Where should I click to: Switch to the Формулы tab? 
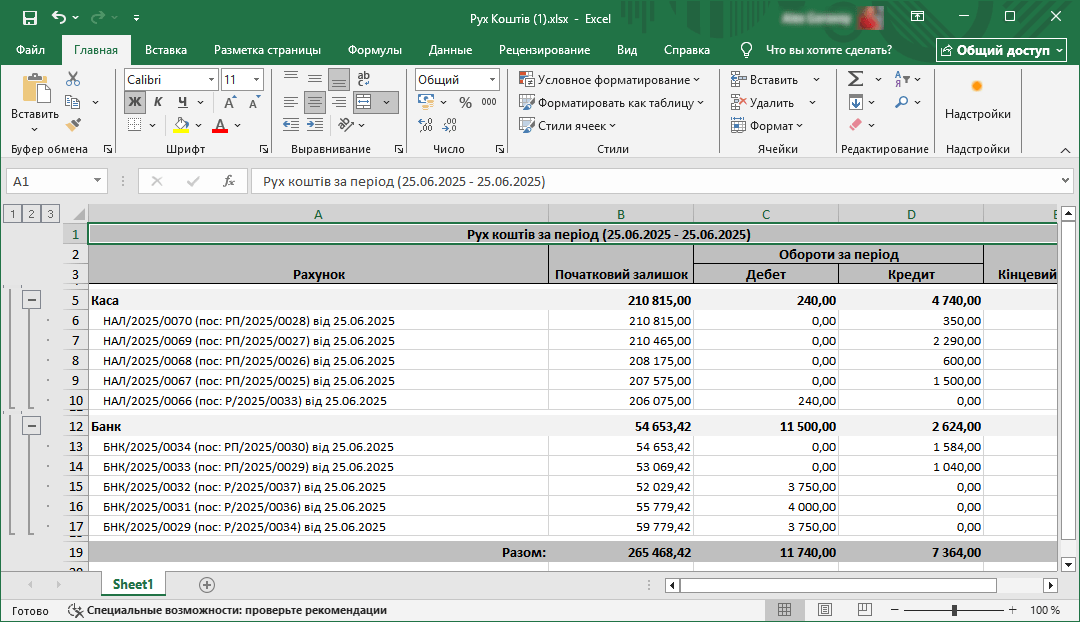(375, 50)
